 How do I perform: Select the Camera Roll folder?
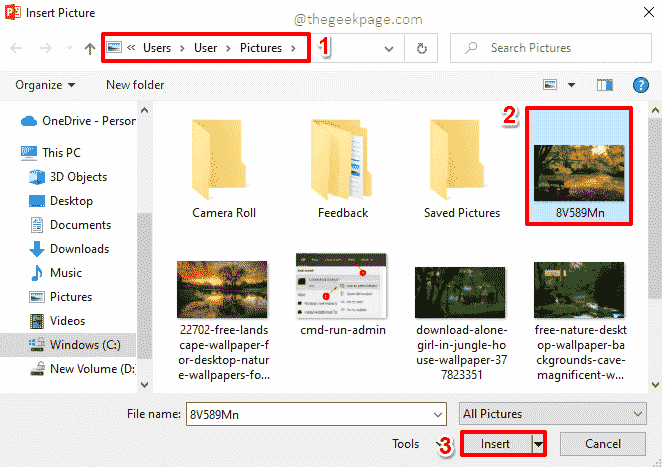tap(223, 168)
